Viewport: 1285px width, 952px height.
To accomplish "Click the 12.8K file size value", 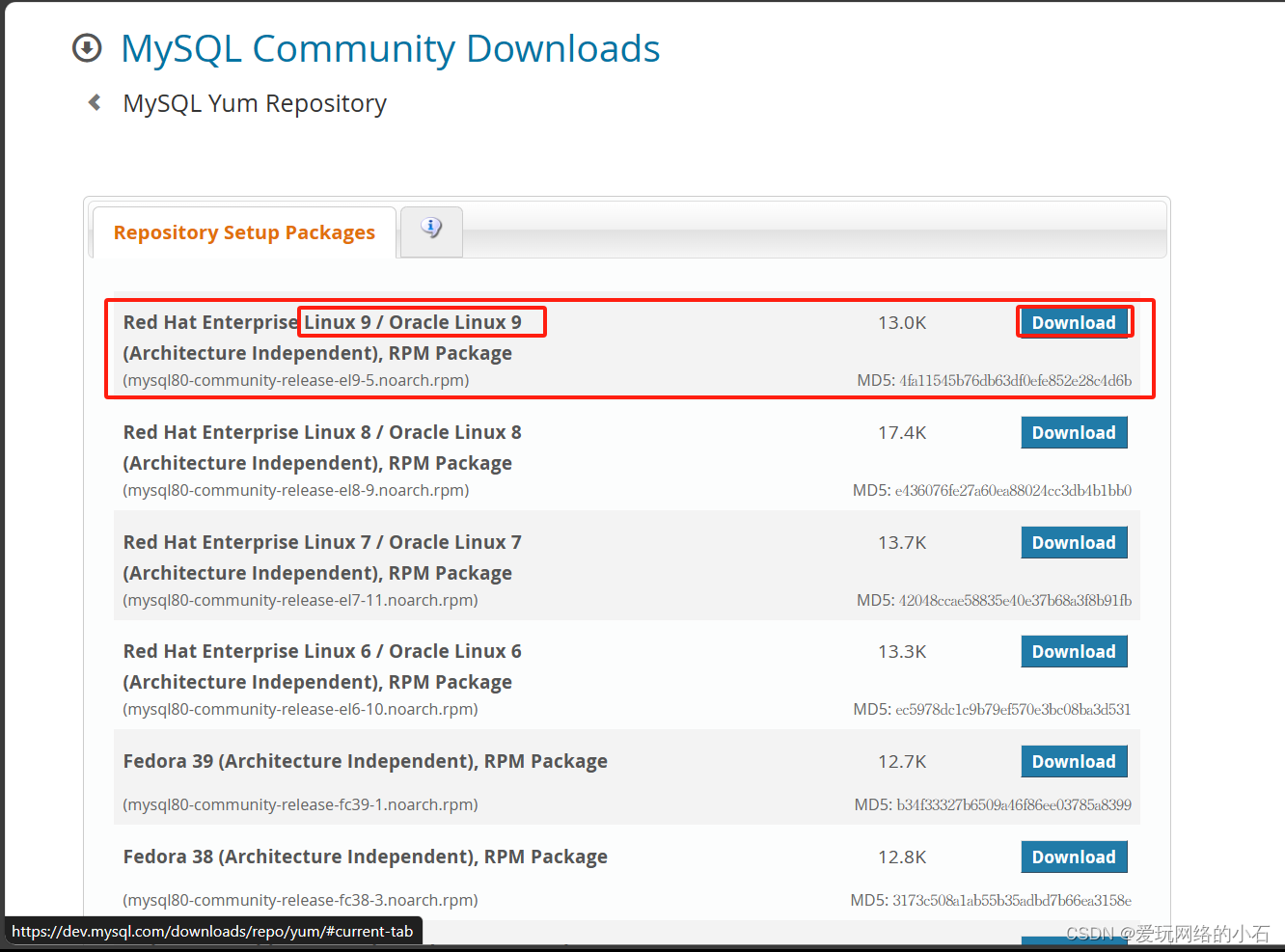I will (x=902, y=857).
